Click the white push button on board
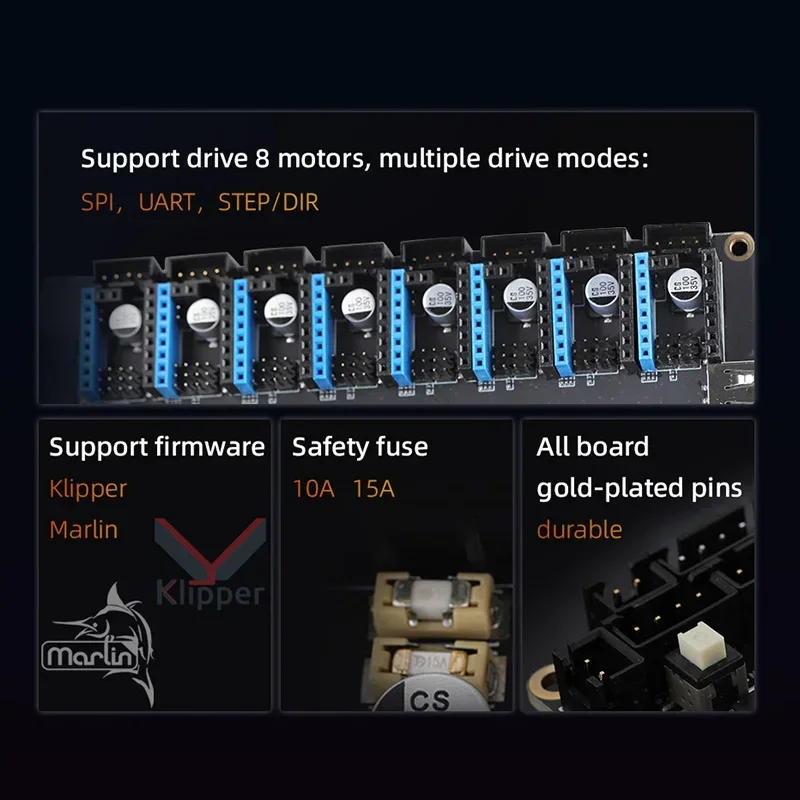This screenshot has height=800, width=800. coord(701,644)
